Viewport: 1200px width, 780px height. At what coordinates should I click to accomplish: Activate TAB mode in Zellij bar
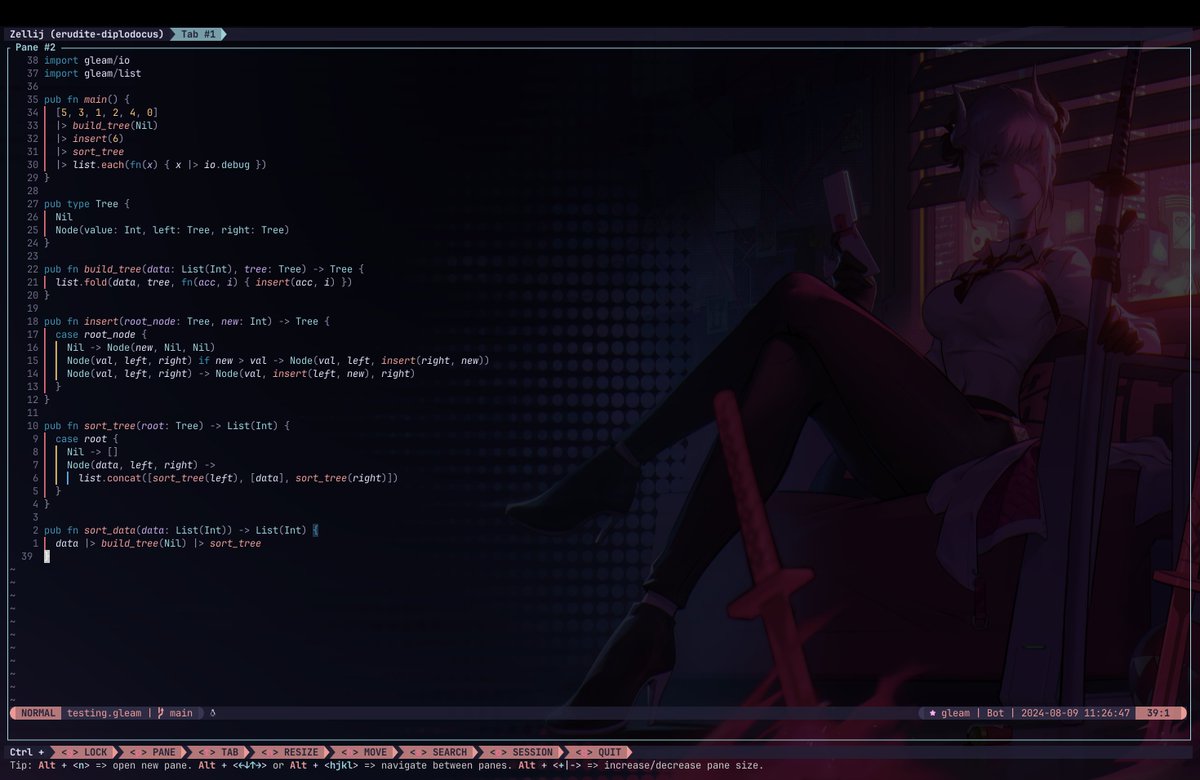coord(218,752)
